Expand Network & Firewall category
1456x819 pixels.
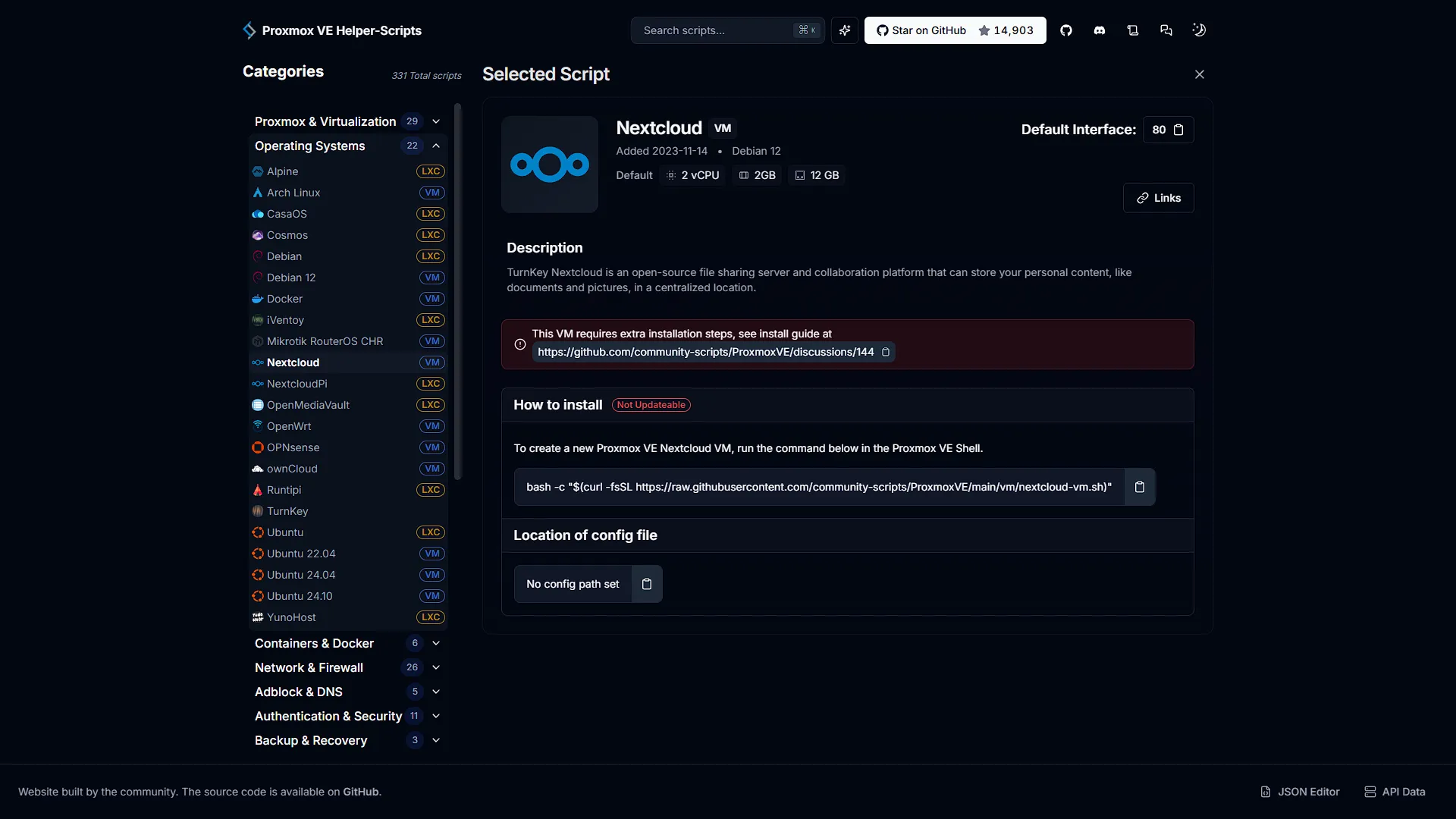click(x=348, y=667)
